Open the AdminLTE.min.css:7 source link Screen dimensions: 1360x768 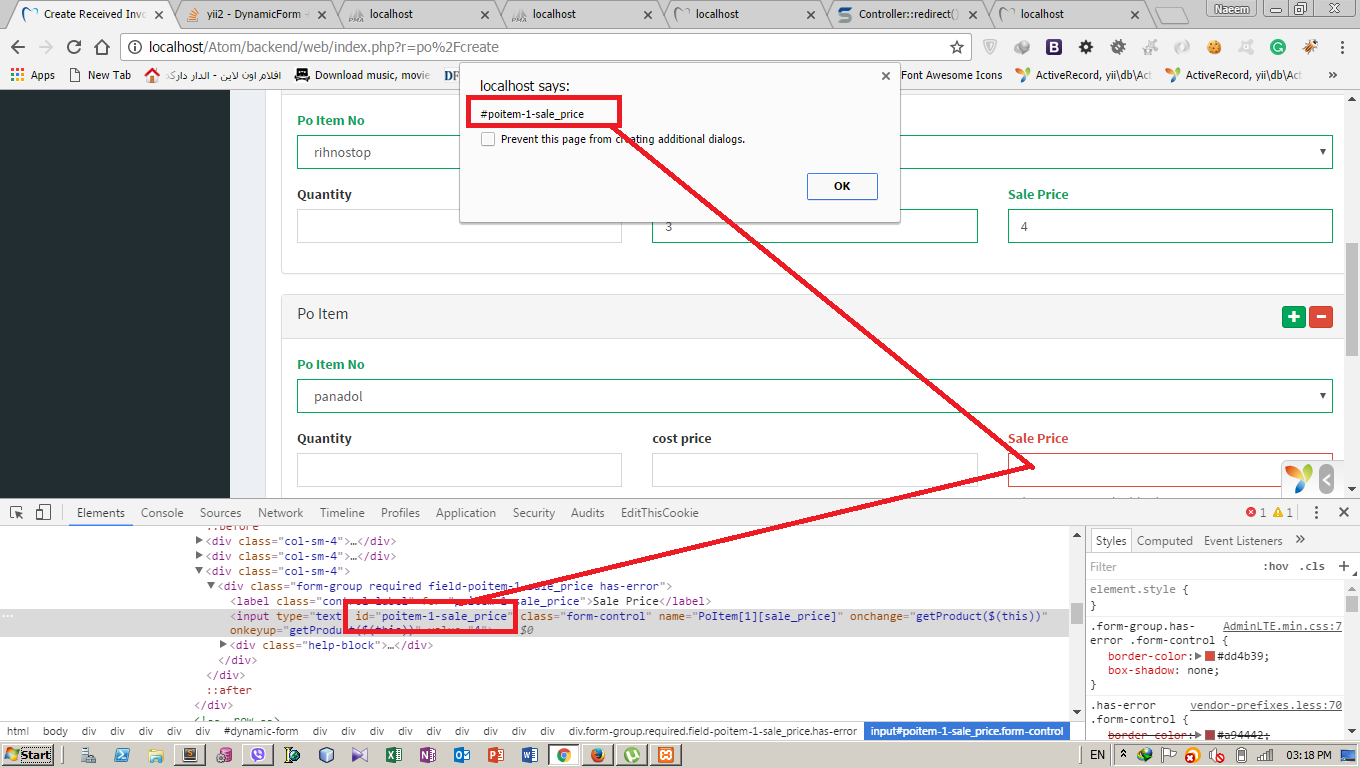[x=1282, y=626]
